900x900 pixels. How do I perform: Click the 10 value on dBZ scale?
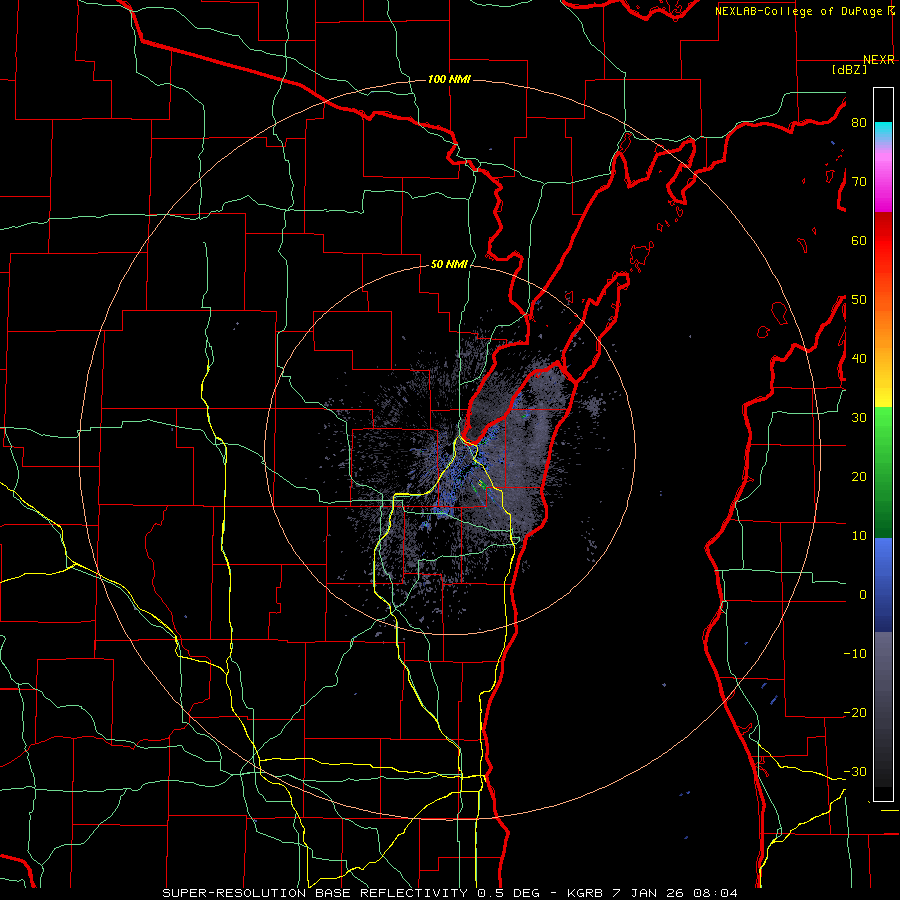click(859, 536)
